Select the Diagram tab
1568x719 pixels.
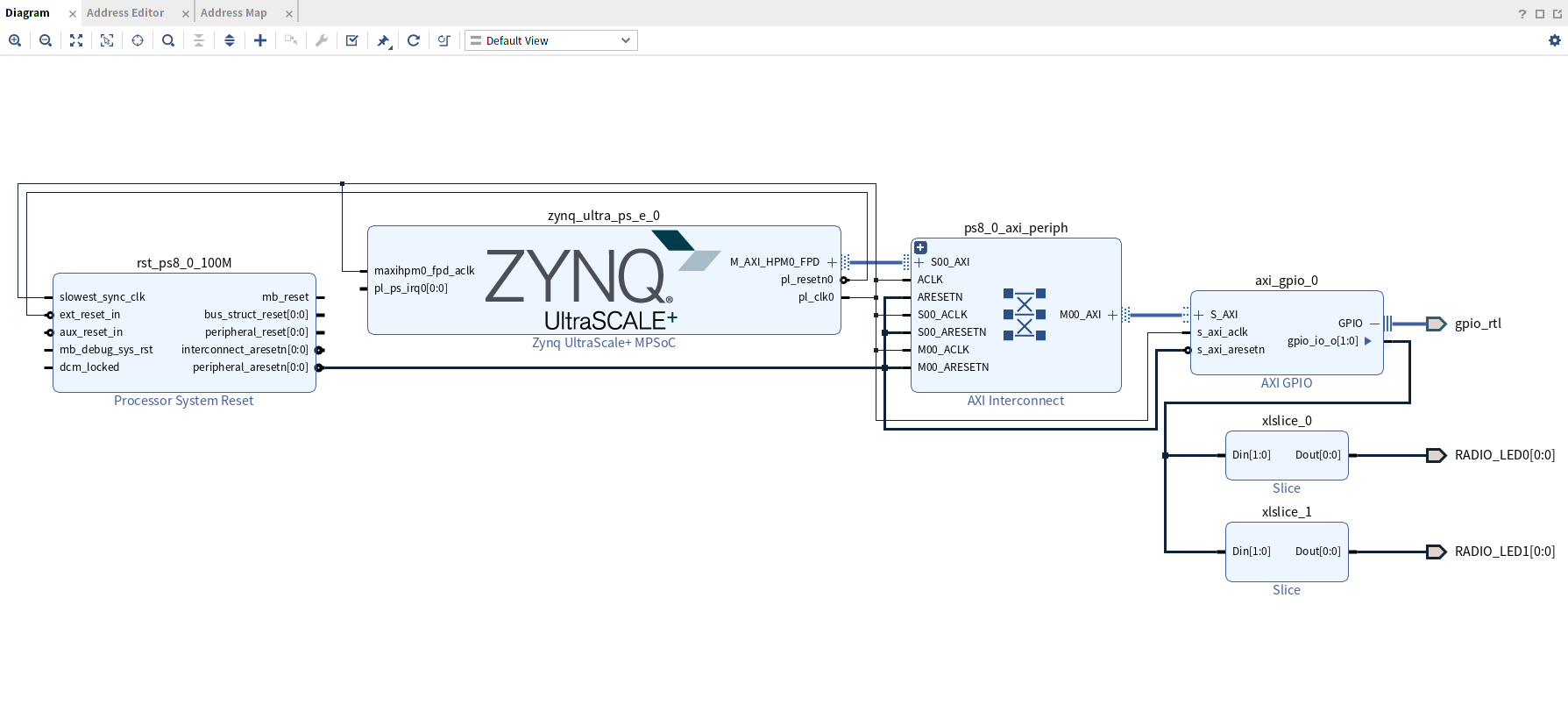click(x=28, y=13)
